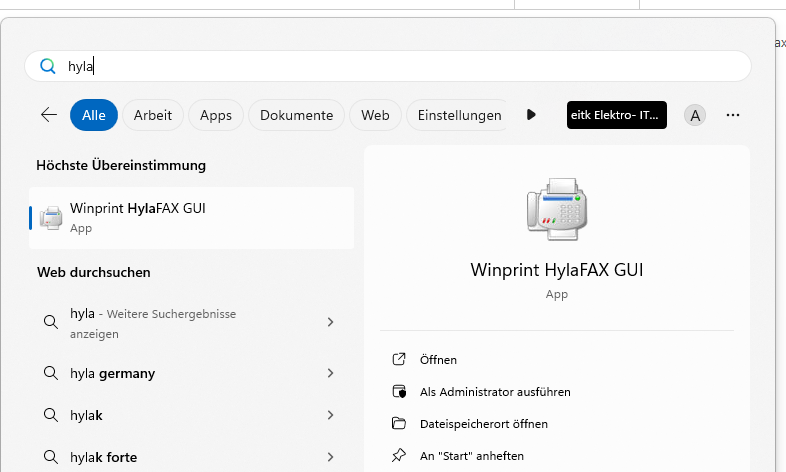
Task: Click the Öffnen open icon
Action: pos(399,359)
